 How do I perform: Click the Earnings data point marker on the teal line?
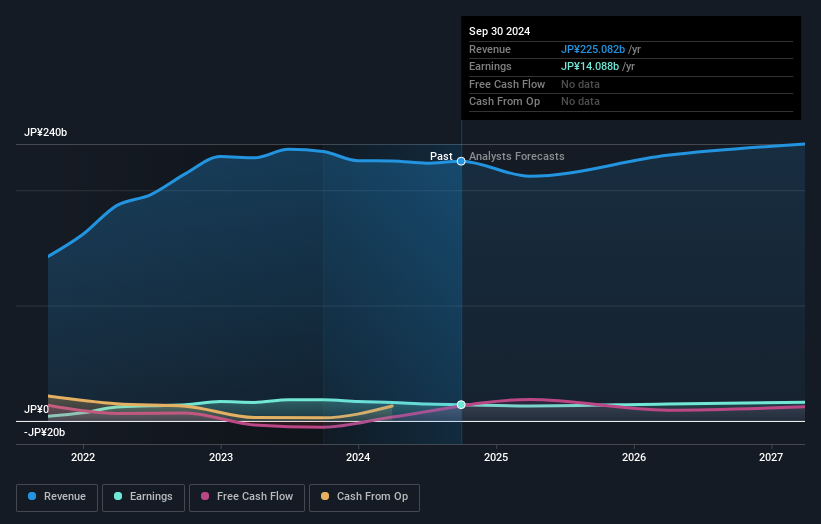click(461, 405)
